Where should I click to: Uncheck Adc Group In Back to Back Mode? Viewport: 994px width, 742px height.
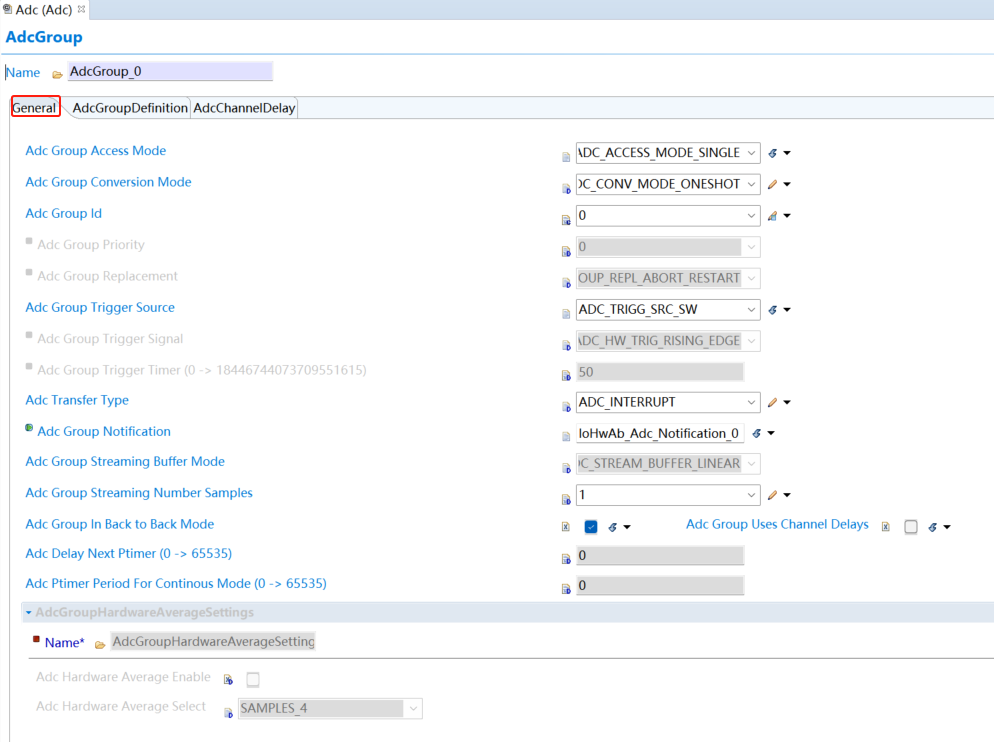coord(591,527)
